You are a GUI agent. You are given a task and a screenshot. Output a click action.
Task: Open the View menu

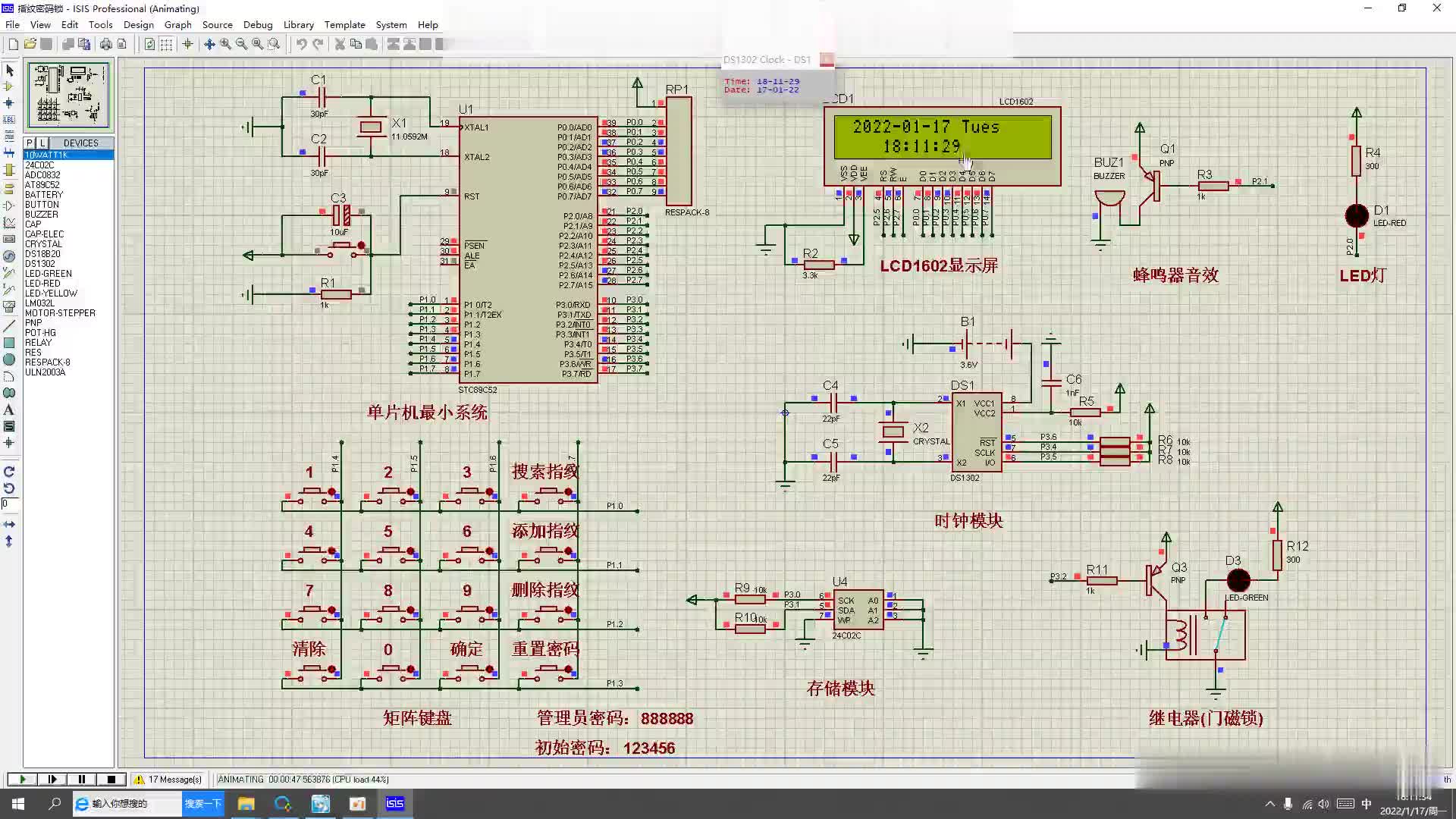[x=40, y=24]
